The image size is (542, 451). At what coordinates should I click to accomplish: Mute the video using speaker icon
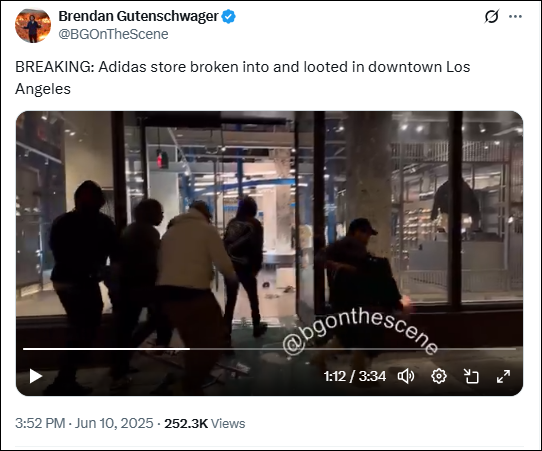coord(406,376)
